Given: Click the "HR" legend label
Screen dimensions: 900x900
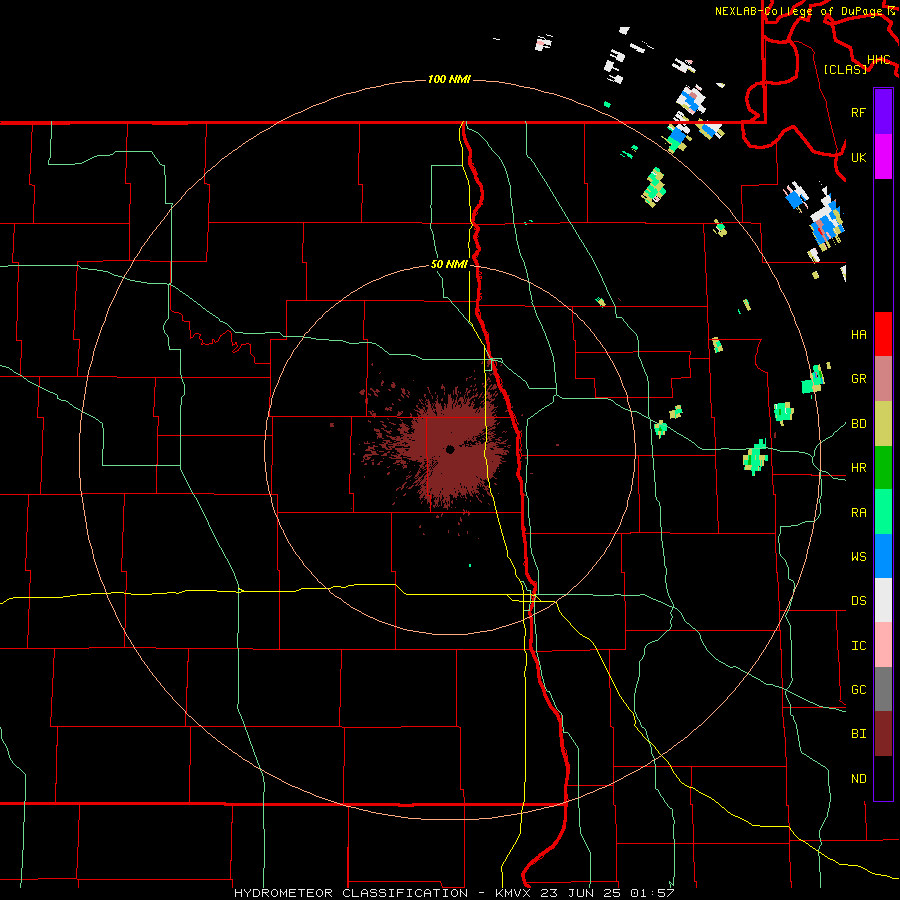Looking at the screenshot, I should tap(858, 468).
